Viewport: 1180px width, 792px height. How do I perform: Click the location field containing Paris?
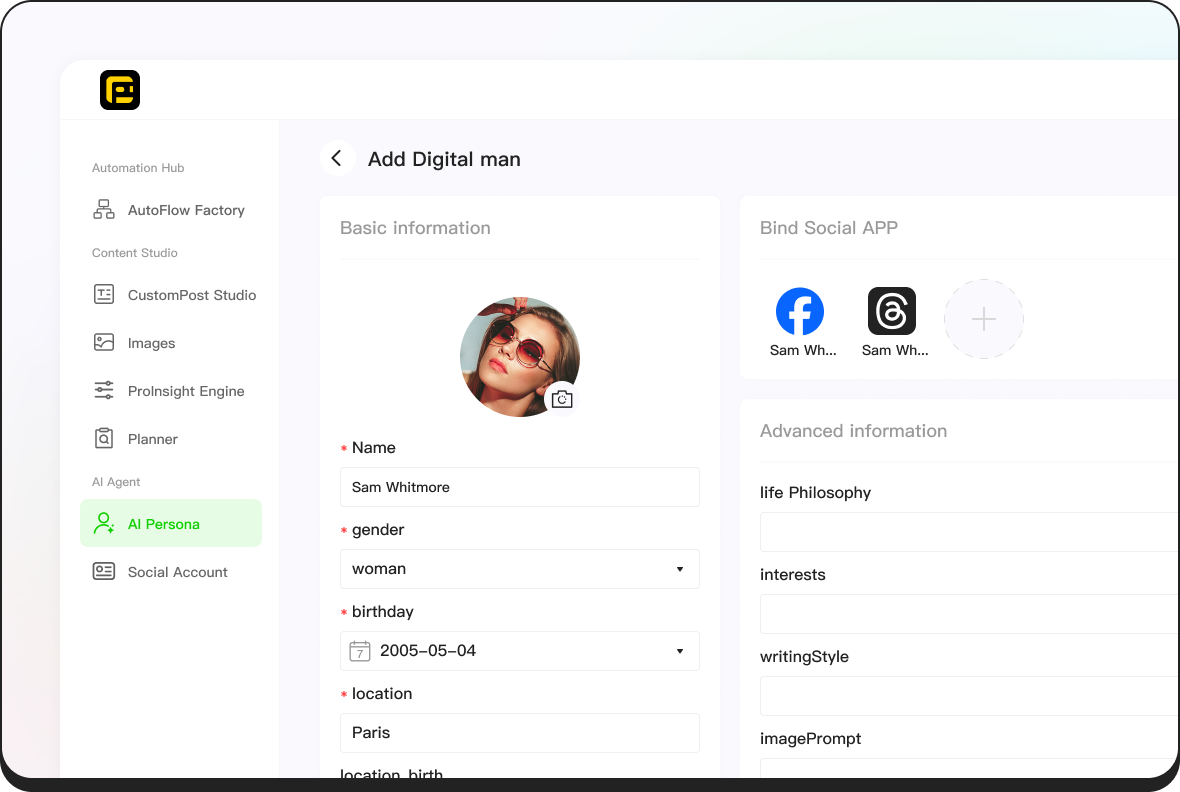(x=519, y=733)
